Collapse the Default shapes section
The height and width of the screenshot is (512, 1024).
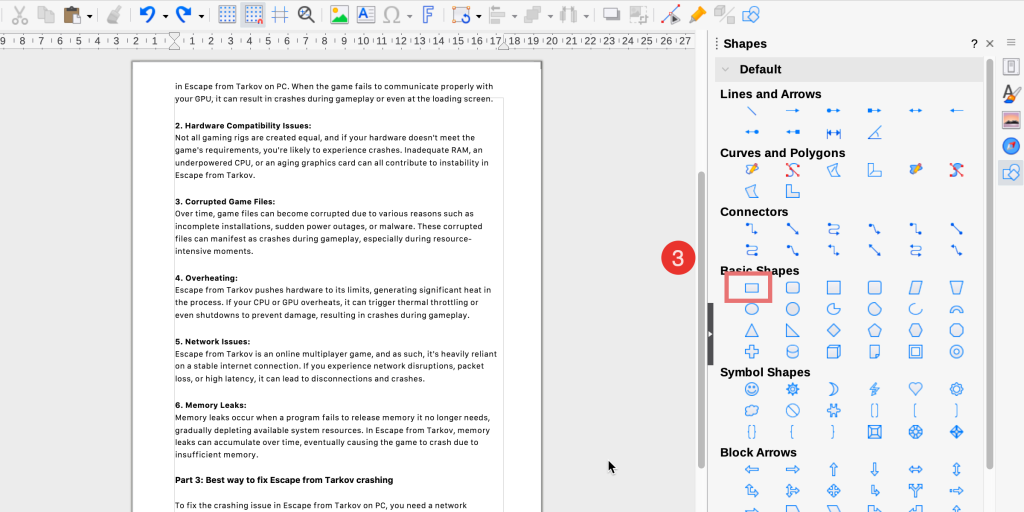click(725, 69)
